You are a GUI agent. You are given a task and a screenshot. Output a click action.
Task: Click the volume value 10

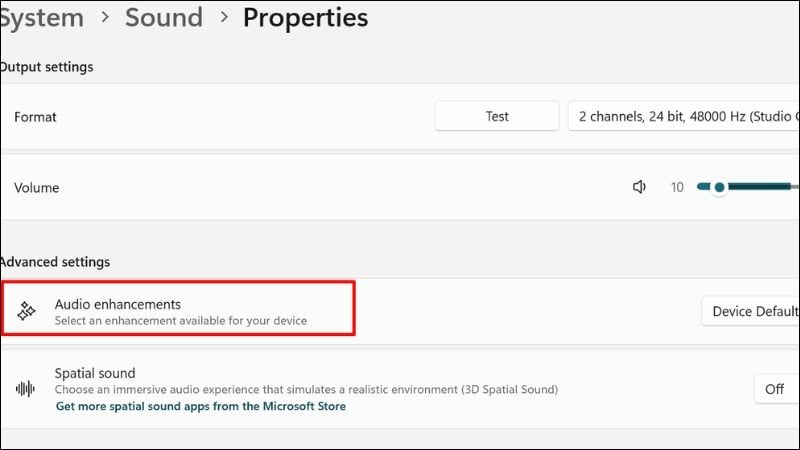tap(677, 187)
